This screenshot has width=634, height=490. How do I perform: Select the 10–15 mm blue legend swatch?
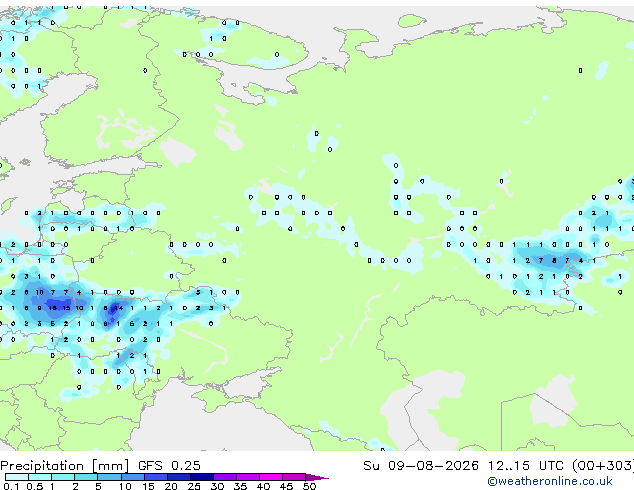(x=132, y=477)
